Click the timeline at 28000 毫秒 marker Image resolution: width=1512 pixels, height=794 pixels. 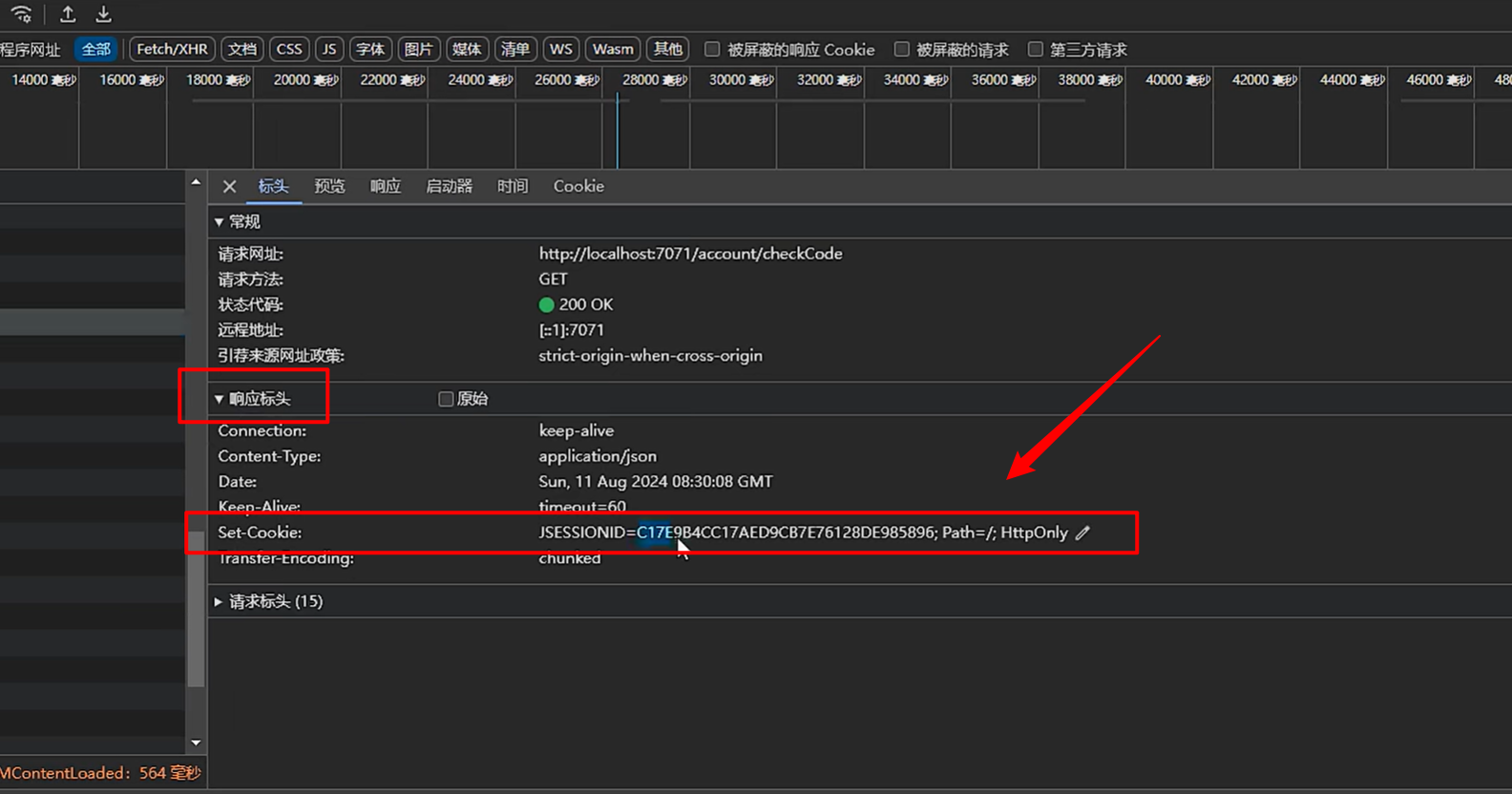click(x=654, y=80)
